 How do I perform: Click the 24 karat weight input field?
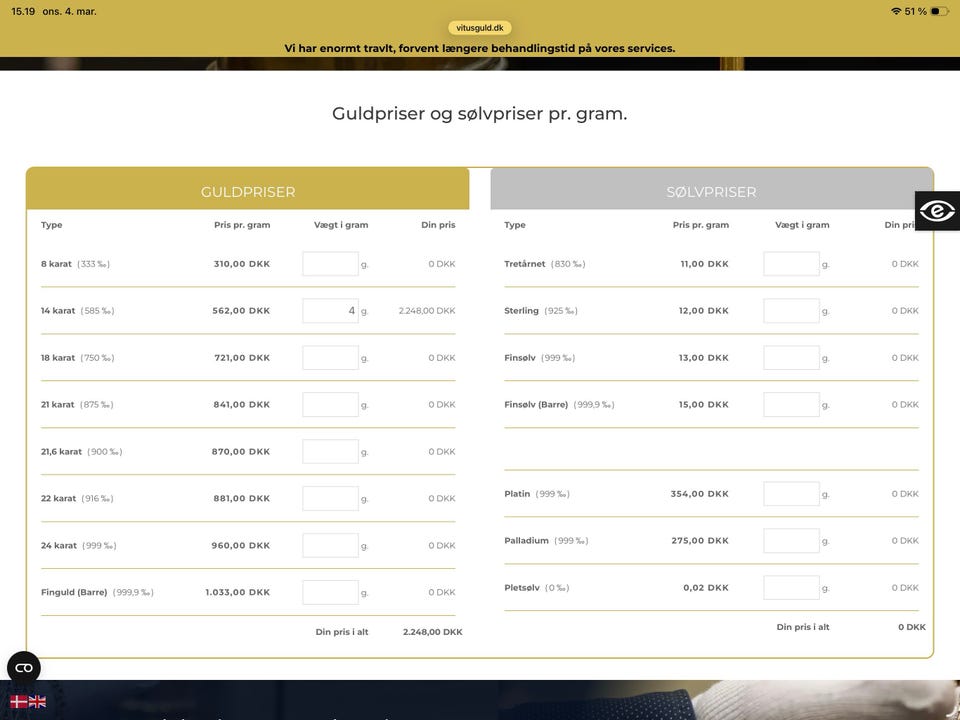tap(331, 546)
